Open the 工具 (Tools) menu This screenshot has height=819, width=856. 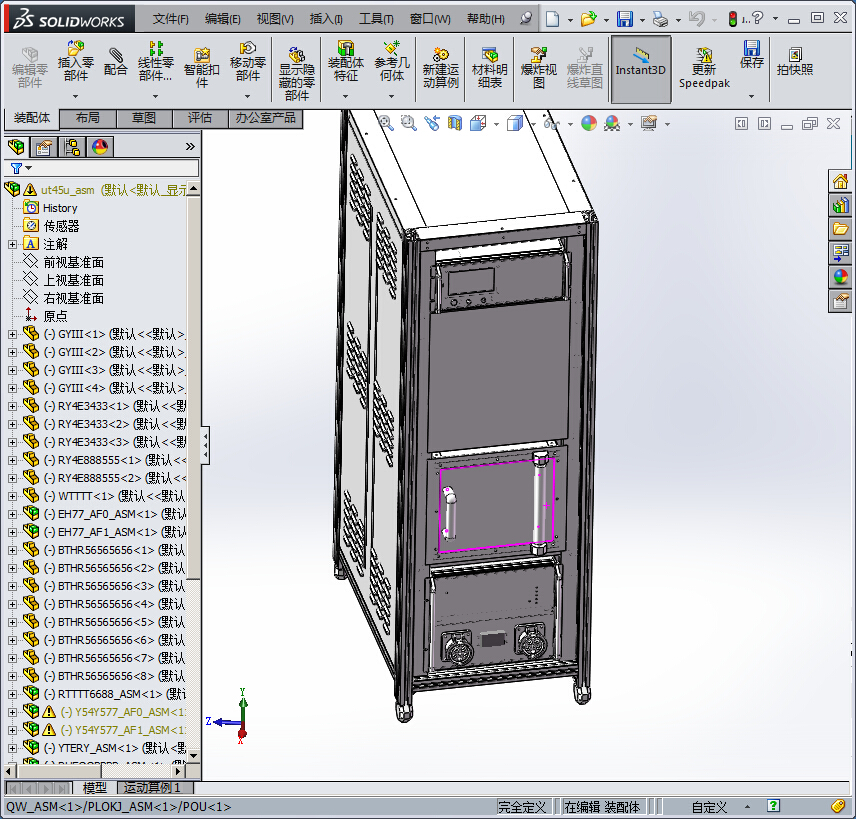pyautogui.click(x=377, y=19)
